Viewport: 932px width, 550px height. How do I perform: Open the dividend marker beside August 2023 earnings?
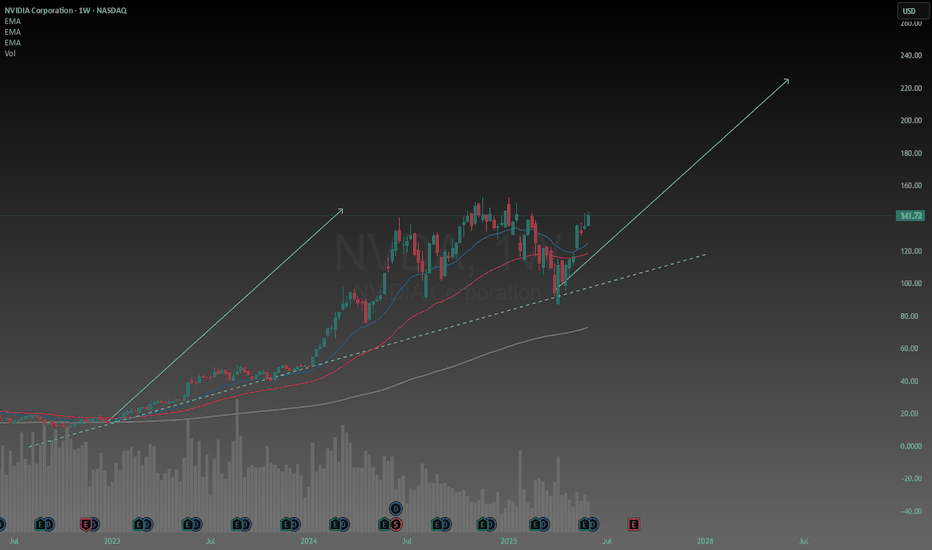(245, 524)
